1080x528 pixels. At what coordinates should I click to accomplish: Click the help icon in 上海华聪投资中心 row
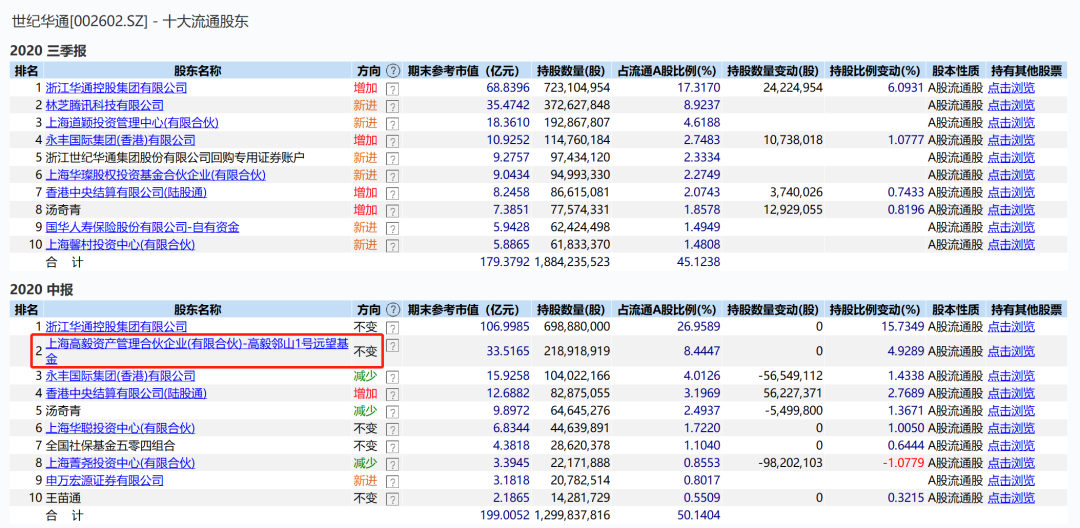point(392,428)
